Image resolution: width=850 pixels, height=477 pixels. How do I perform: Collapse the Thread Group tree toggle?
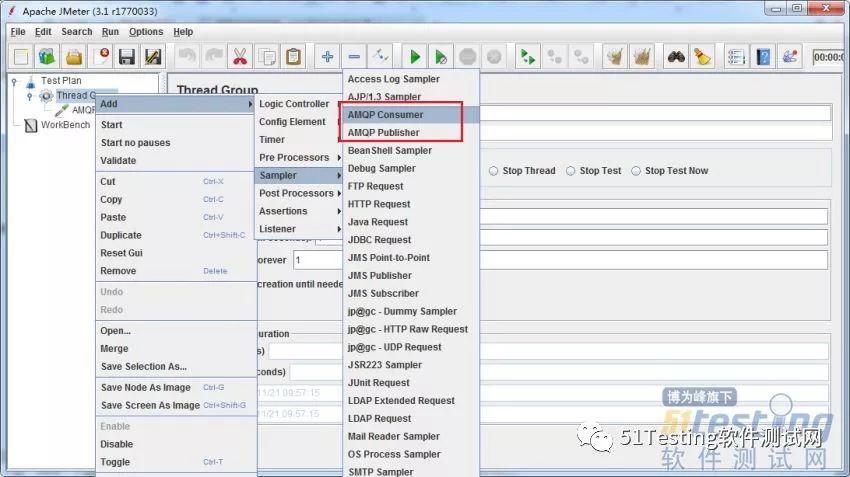30,96
